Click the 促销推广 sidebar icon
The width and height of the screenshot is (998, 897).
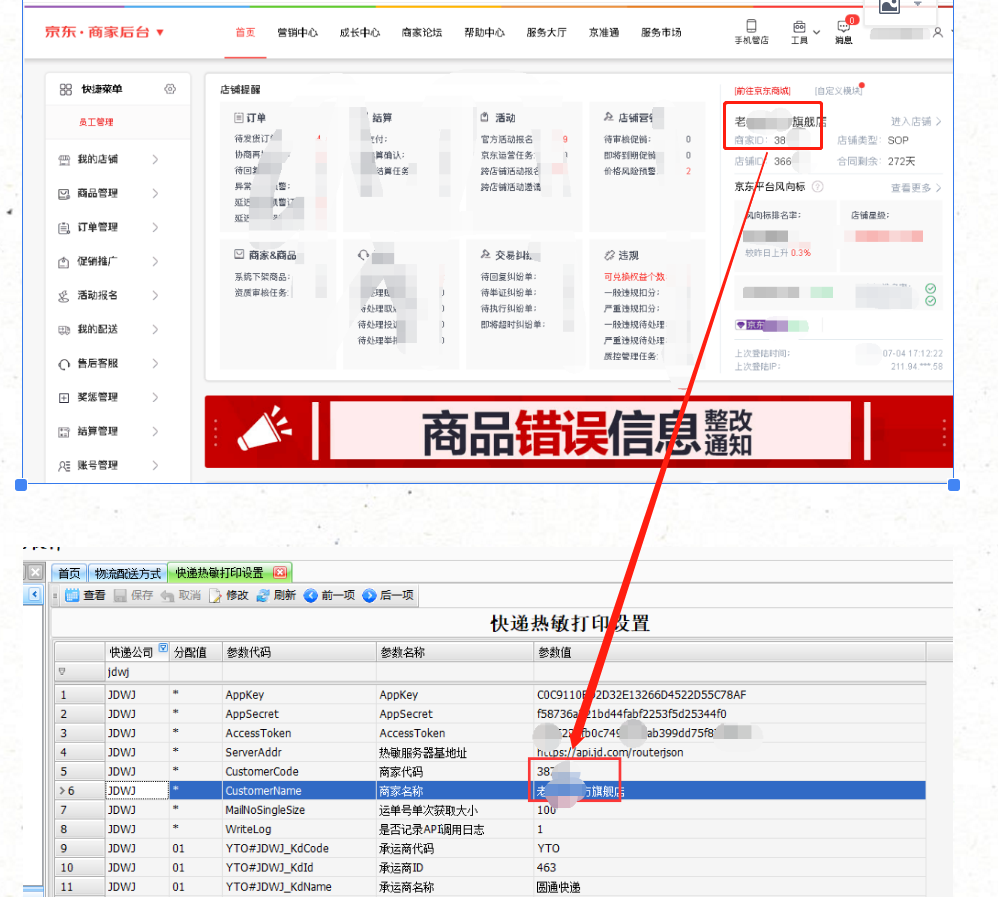tap(64, 262)
